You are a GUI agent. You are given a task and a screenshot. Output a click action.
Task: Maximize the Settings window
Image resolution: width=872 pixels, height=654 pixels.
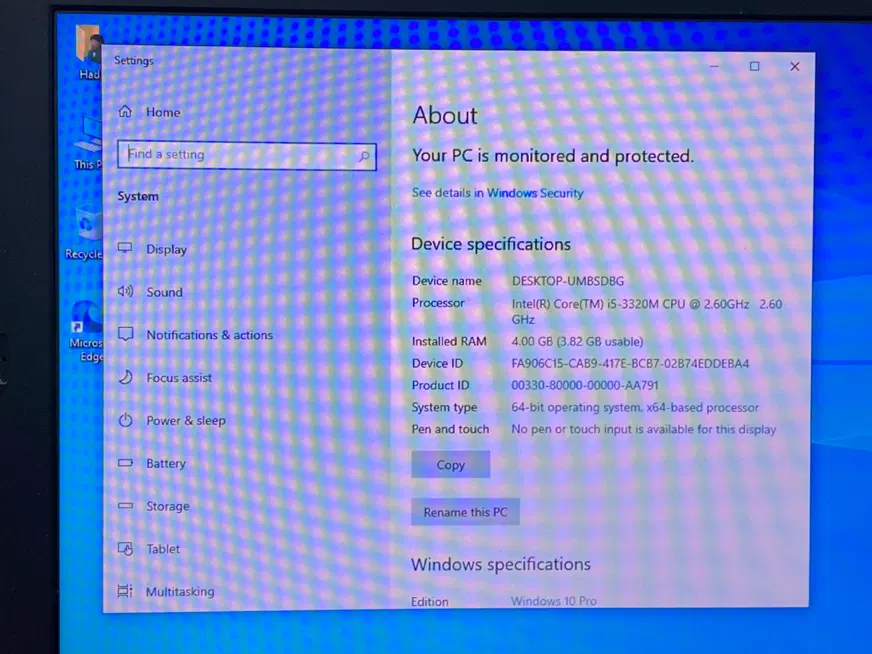coord(755,67)
